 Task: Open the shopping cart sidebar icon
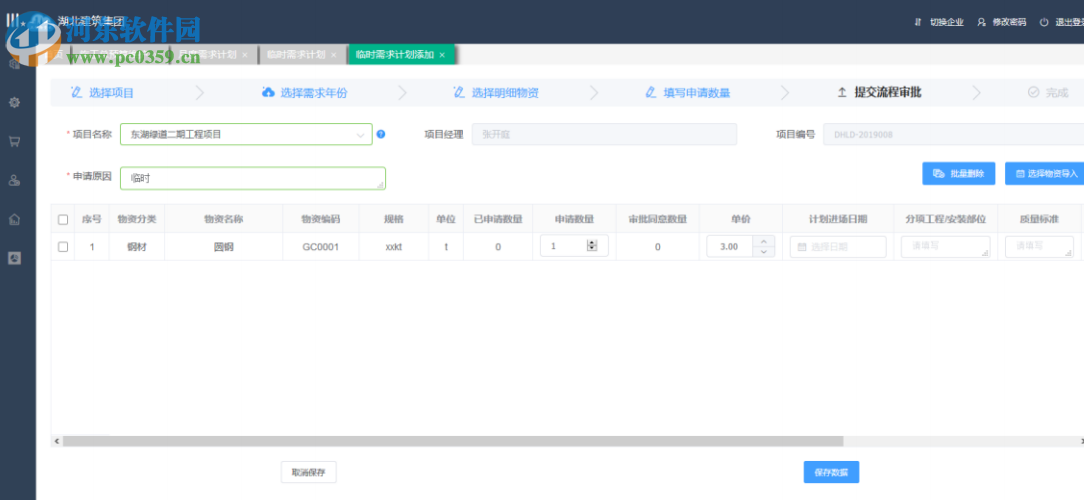point(14,142)
